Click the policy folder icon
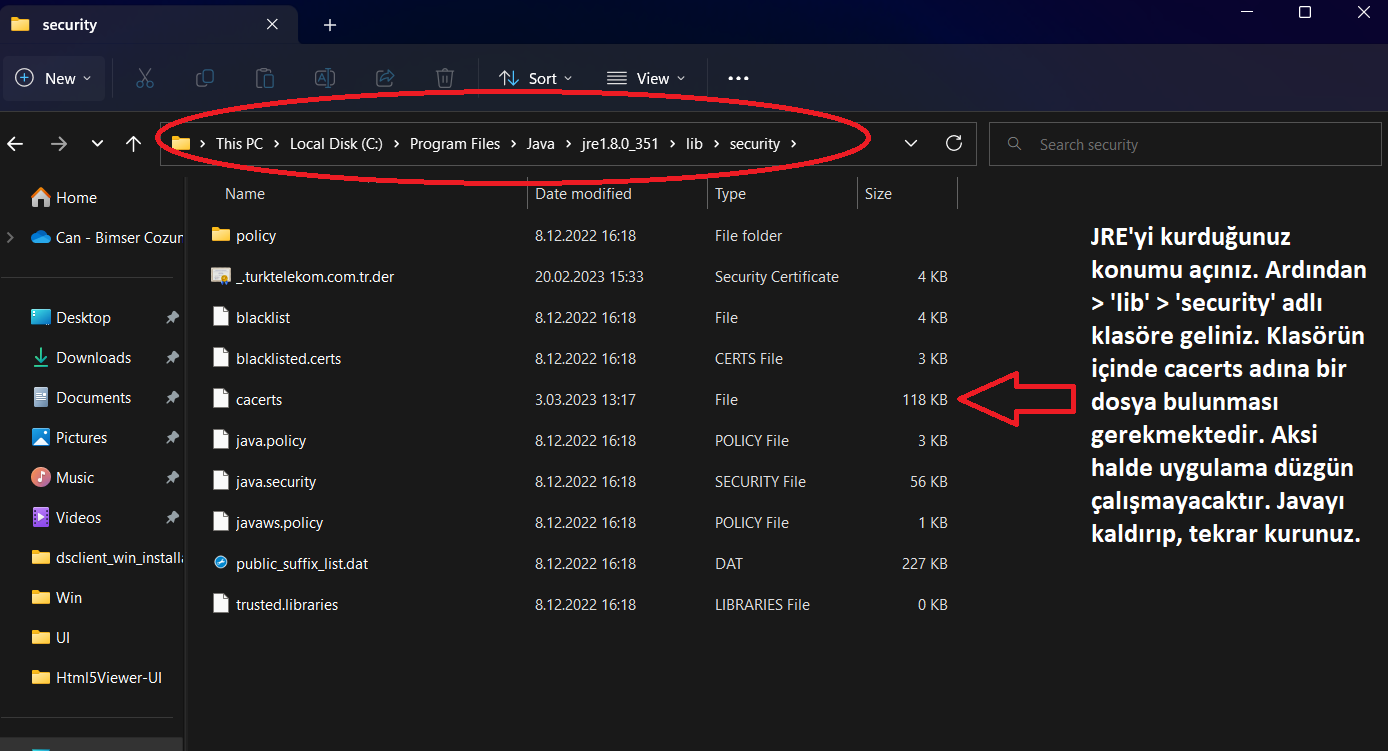 click(x=221, y=235)
